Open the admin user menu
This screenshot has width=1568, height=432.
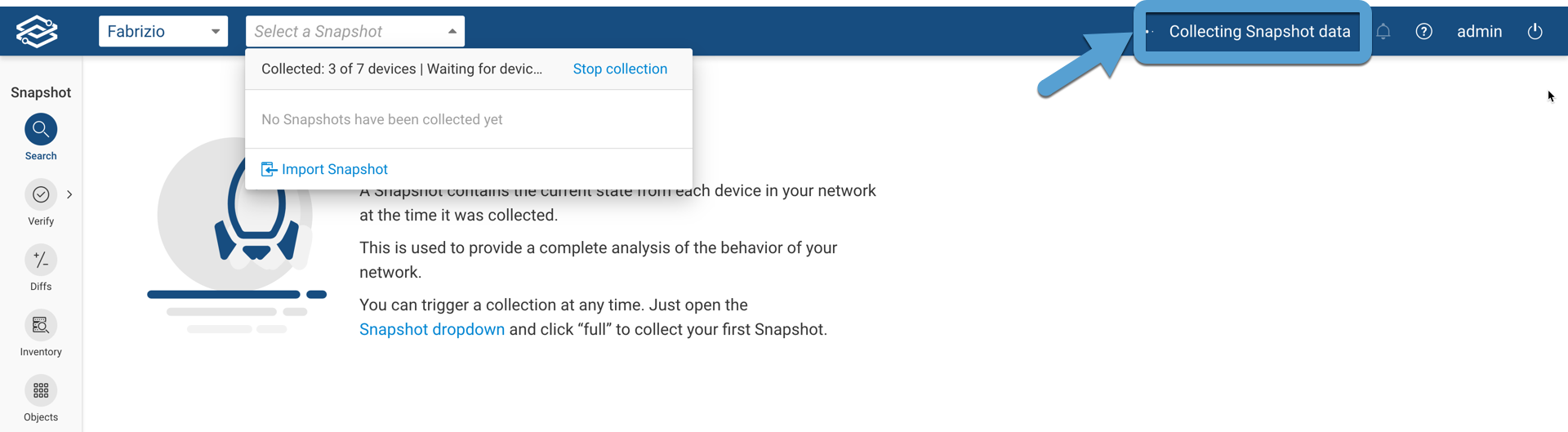(1479, 32)
